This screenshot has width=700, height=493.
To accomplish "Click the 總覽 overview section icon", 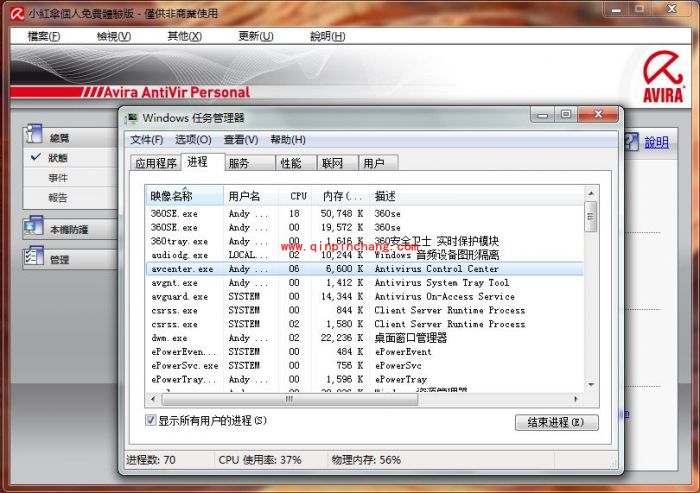I will click(33, 136).
